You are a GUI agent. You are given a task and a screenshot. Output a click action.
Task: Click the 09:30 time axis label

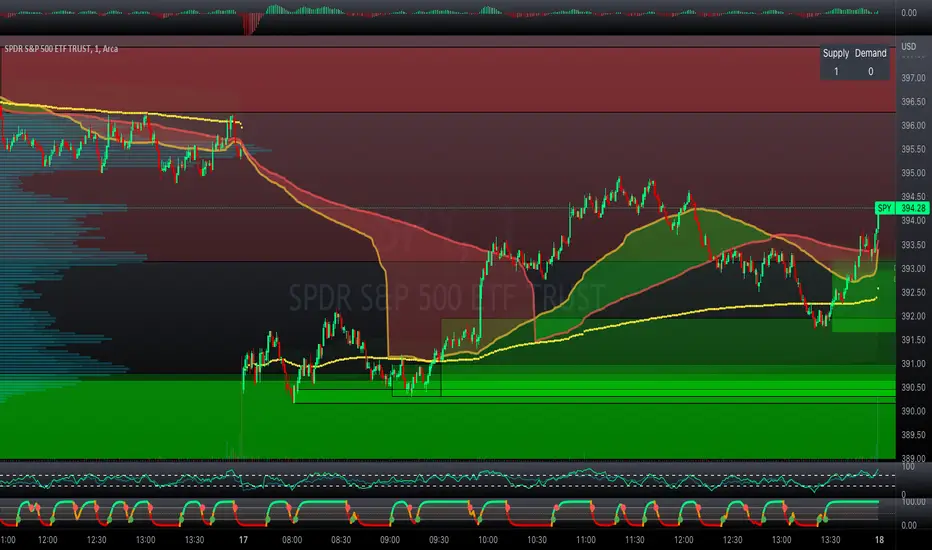(439, 540)
